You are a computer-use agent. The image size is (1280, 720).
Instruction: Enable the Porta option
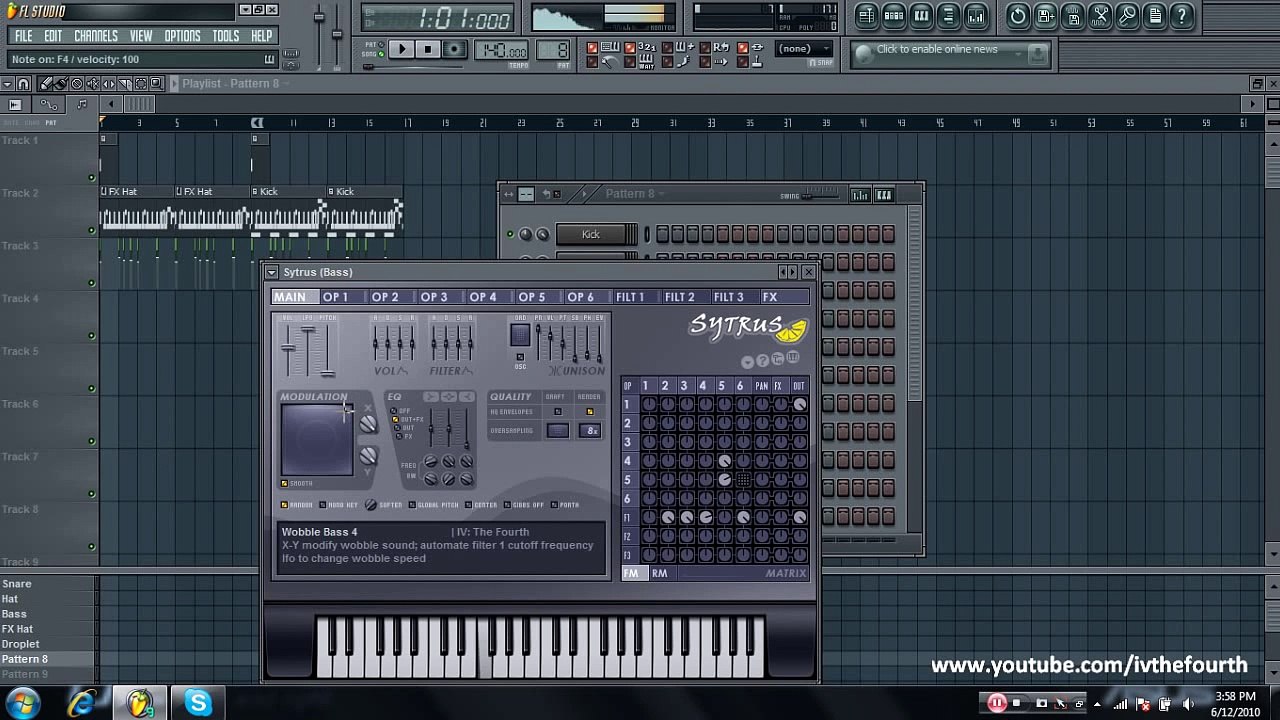(564, 505)
